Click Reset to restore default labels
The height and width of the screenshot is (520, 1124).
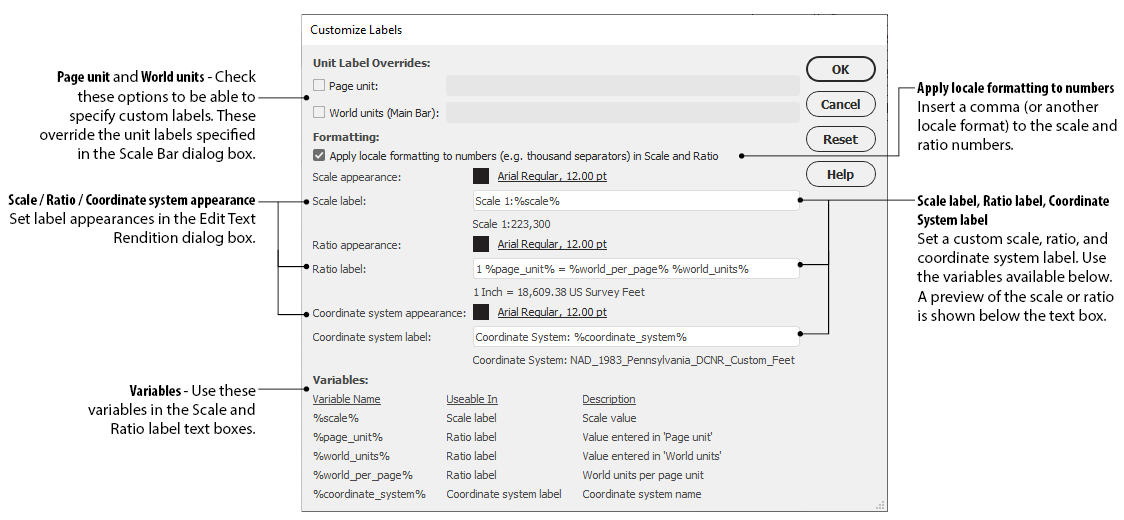(840, 139)
